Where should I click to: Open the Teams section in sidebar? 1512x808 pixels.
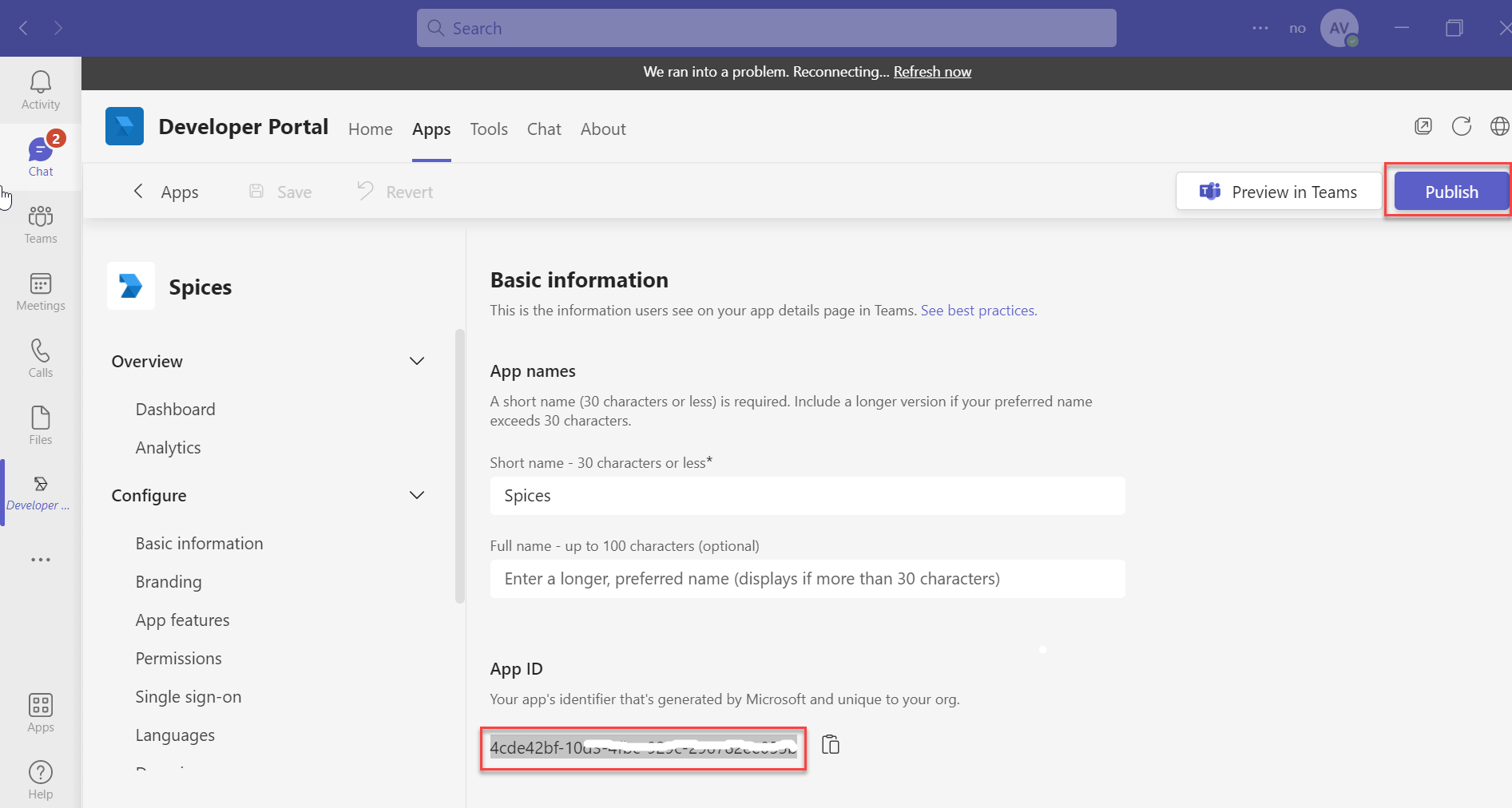pos(40,224)
